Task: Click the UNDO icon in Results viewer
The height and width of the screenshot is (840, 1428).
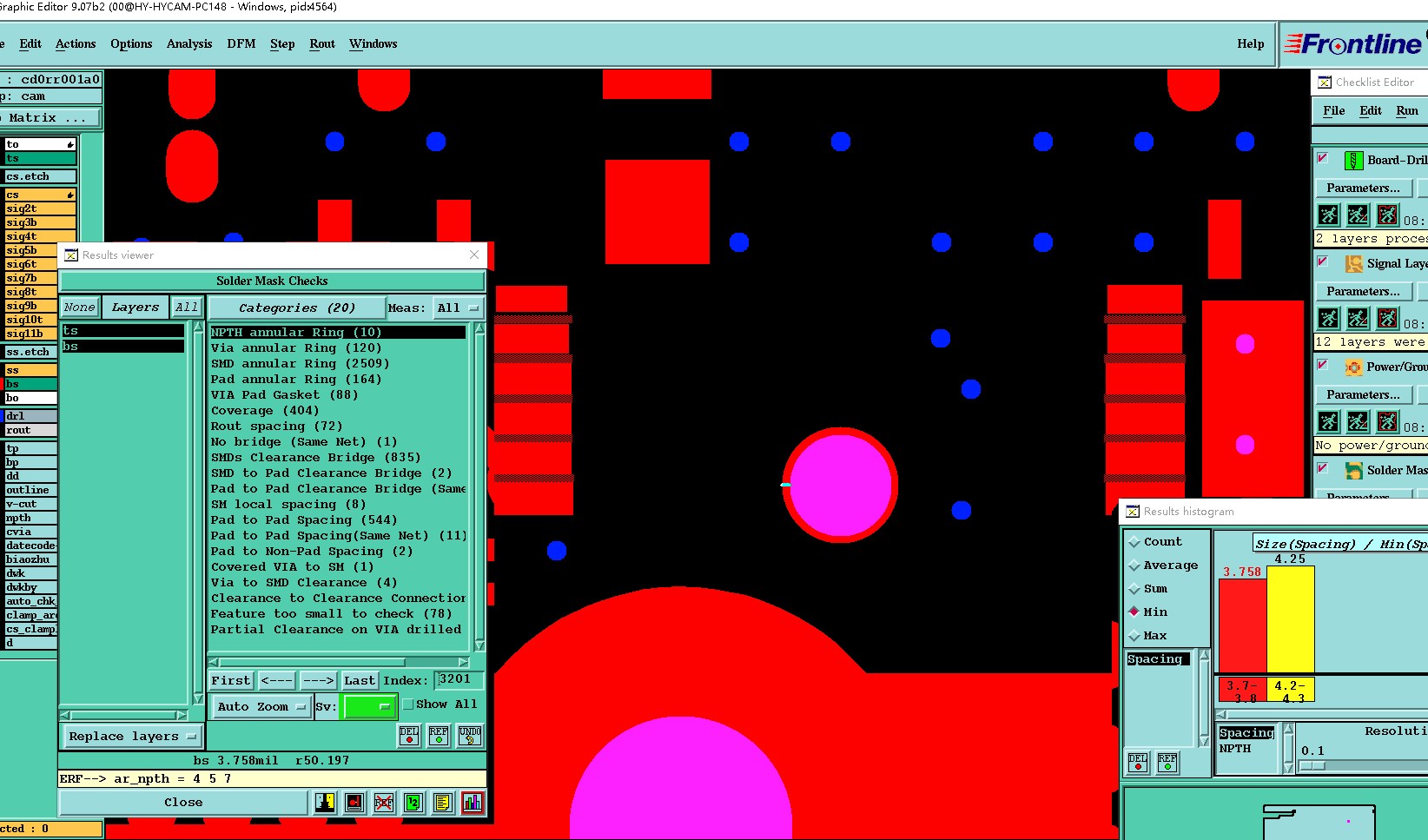Action: tap(470, 736)
